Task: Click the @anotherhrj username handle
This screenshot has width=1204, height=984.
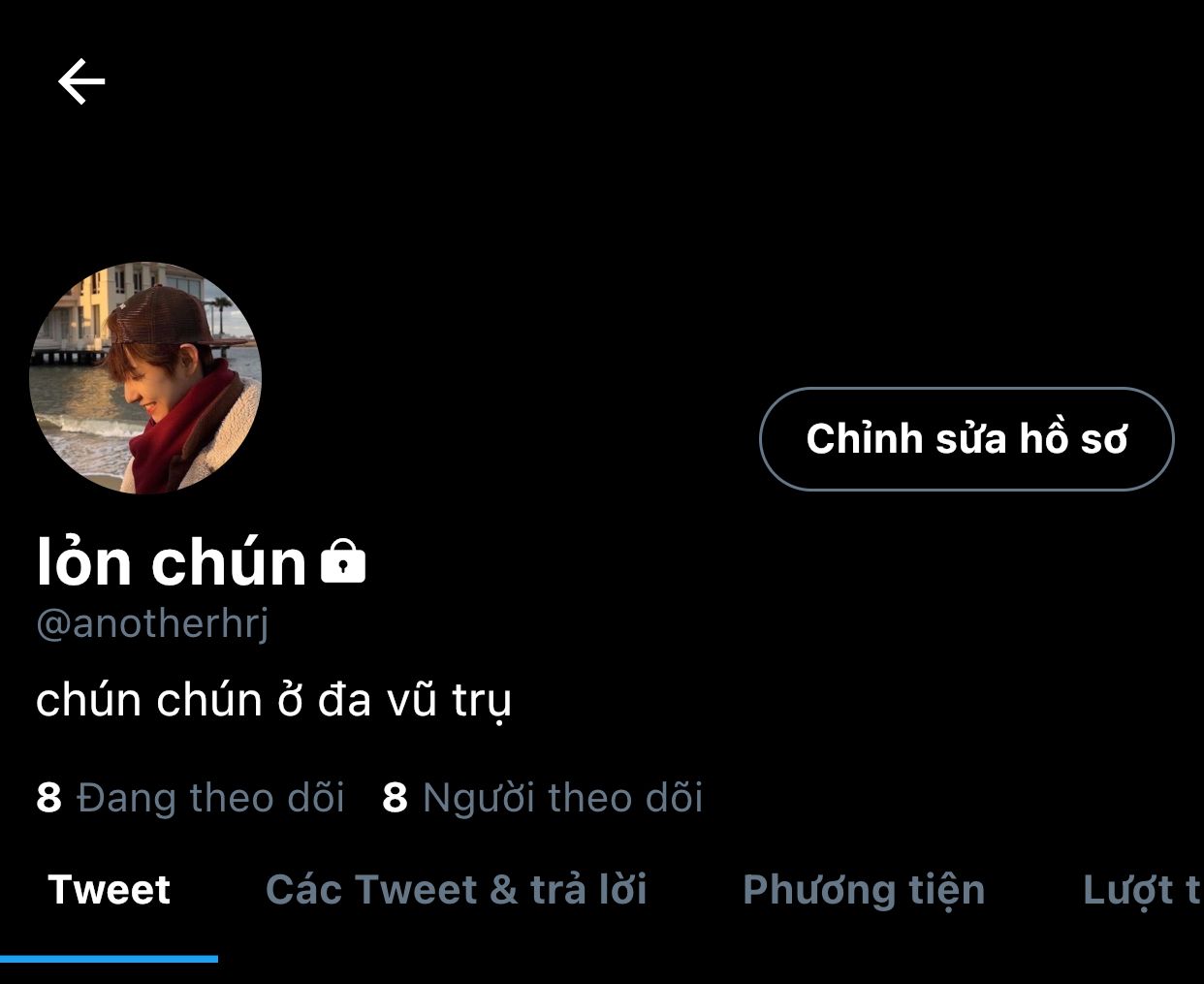Action: click(x=152, y=623)
